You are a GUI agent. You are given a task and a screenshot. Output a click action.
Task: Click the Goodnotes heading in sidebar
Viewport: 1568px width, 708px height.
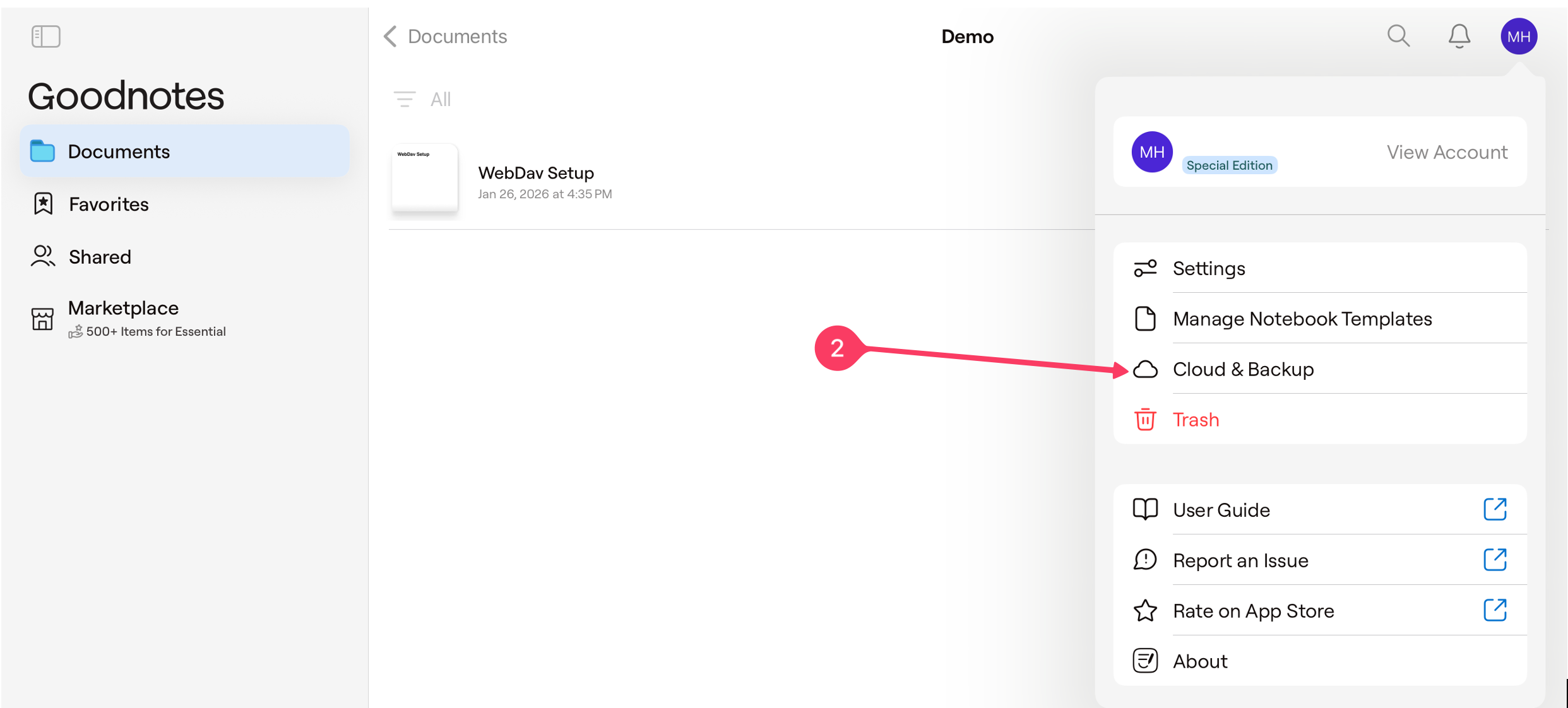pos(126,95)
